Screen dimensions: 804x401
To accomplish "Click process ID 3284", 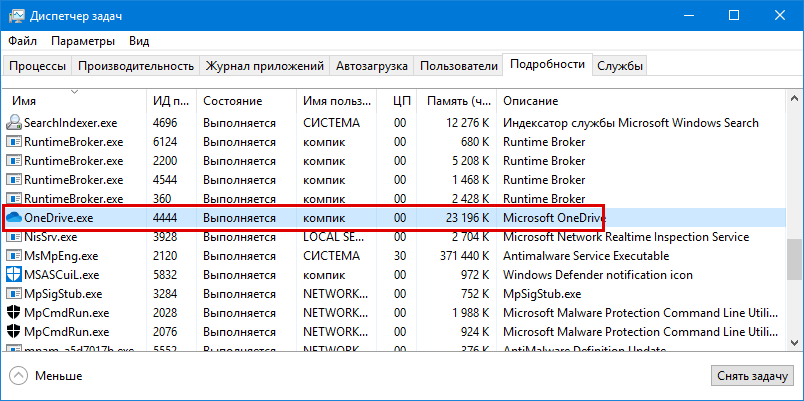I will click(165, 294).
